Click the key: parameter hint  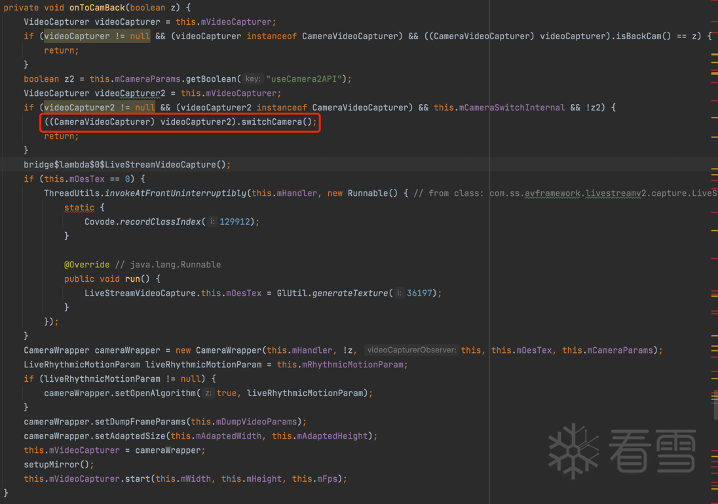252,79
